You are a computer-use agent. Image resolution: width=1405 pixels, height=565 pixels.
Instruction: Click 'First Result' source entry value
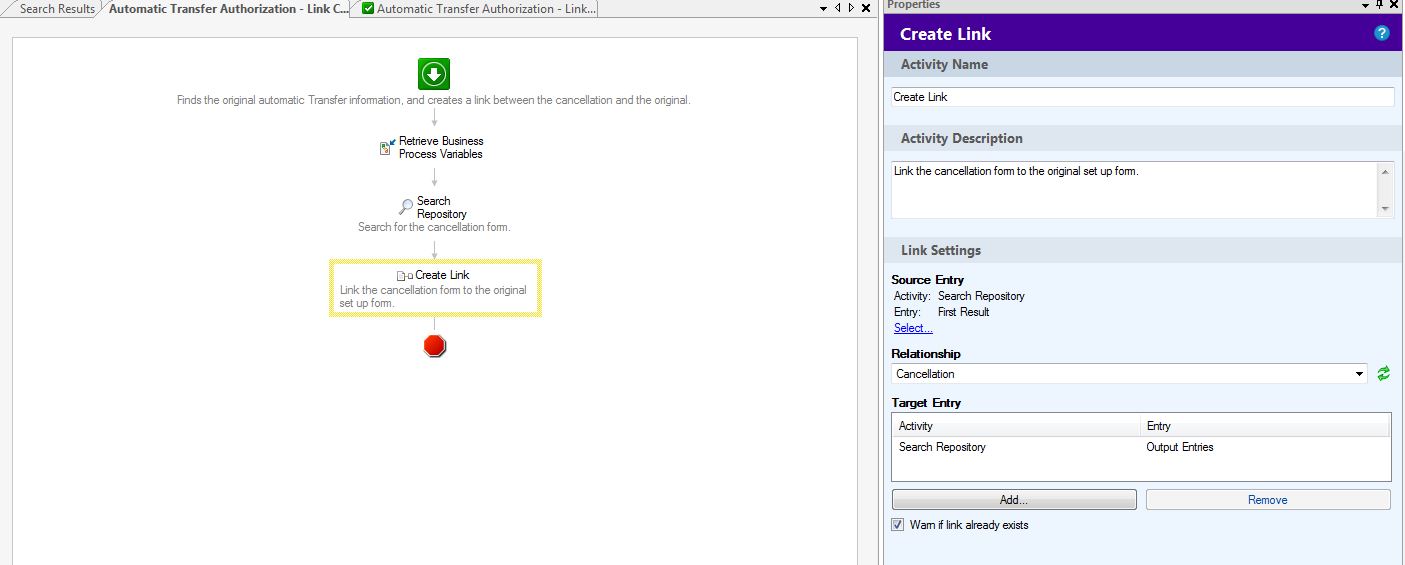pyautogui.click(x=963, y=312)
